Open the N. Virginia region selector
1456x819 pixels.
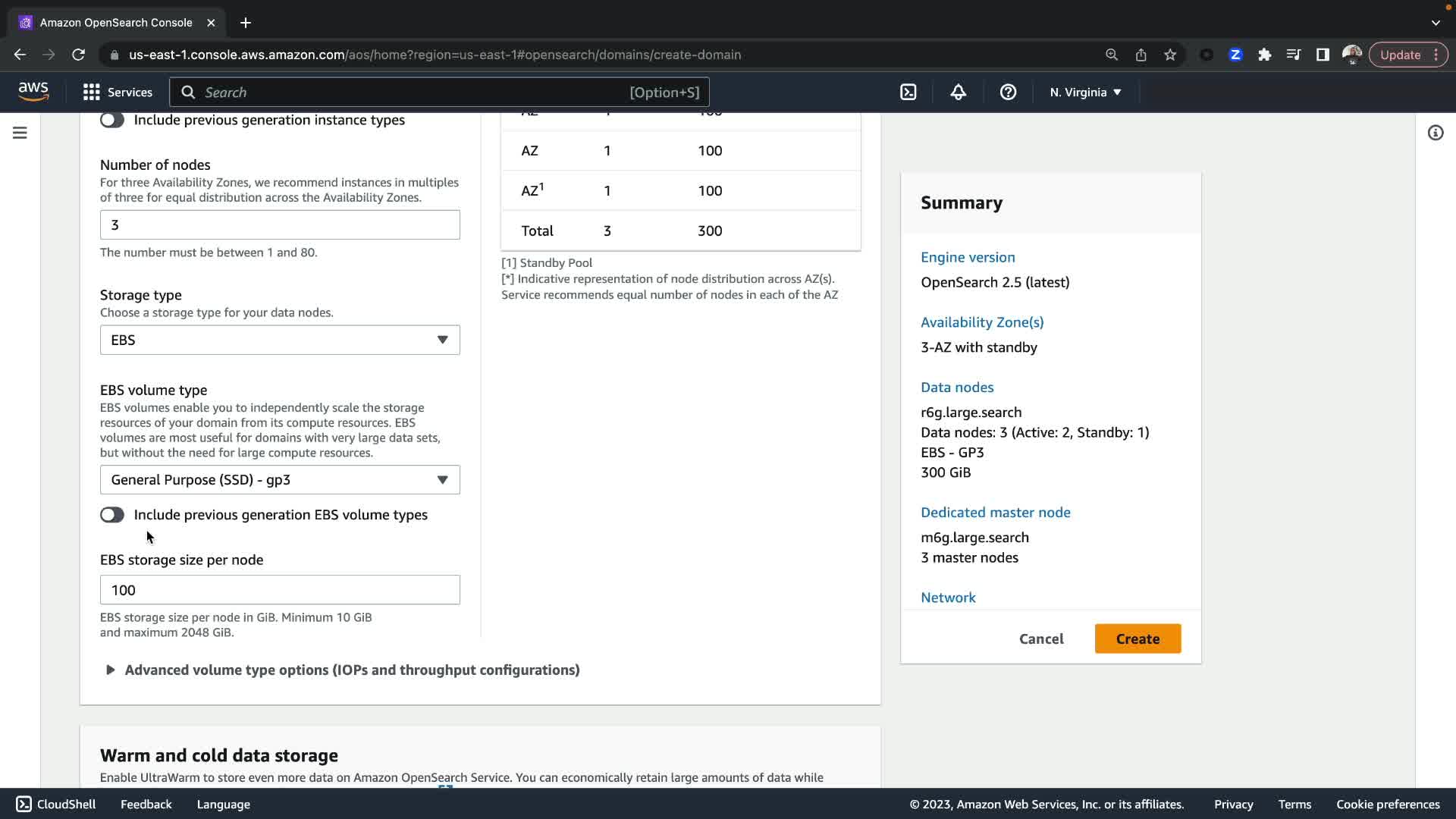point(1085,93)
